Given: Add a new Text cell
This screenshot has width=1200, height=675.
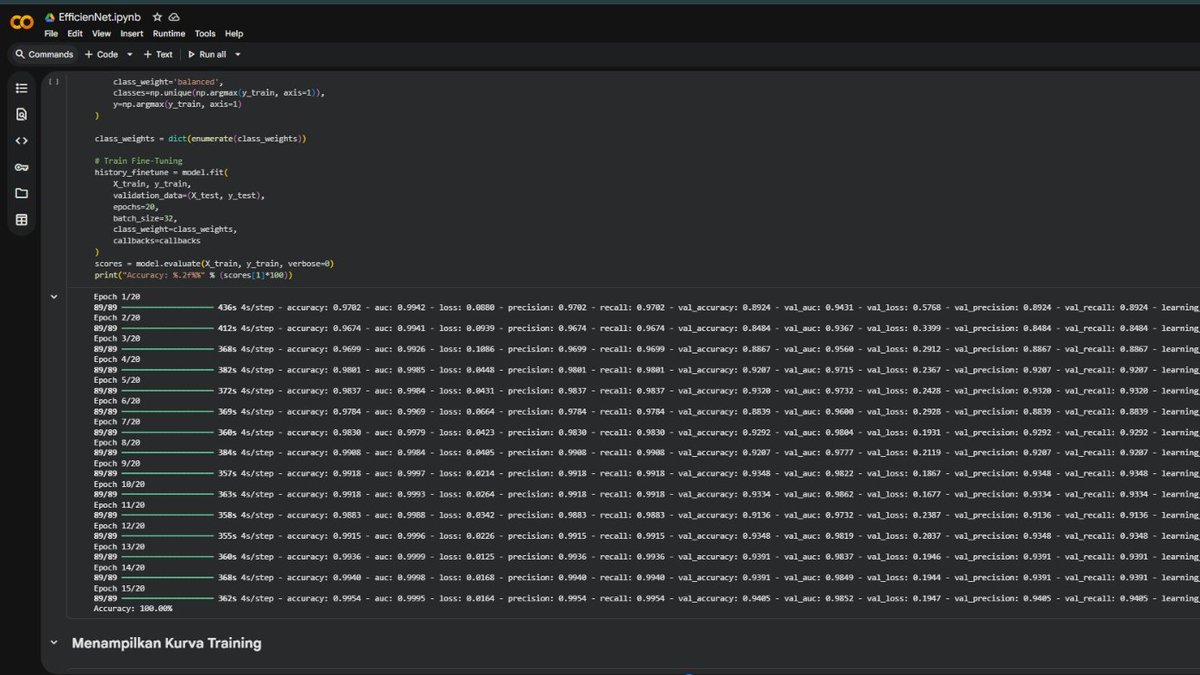Looking at the screenshot, I should (x=158, y=54).
